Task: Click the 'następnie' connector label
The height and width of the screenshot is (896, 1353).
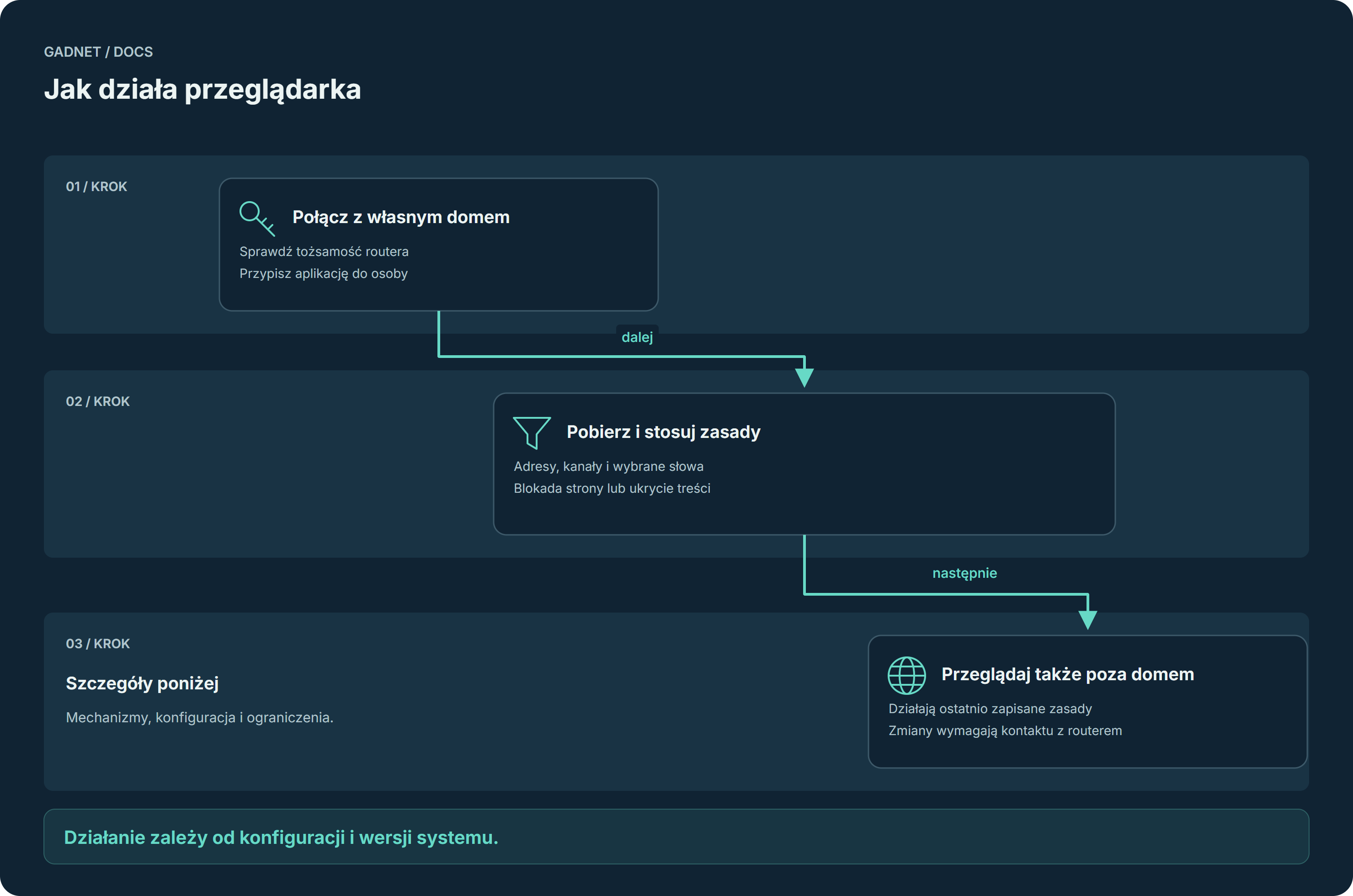Action: tap(964, 573)
